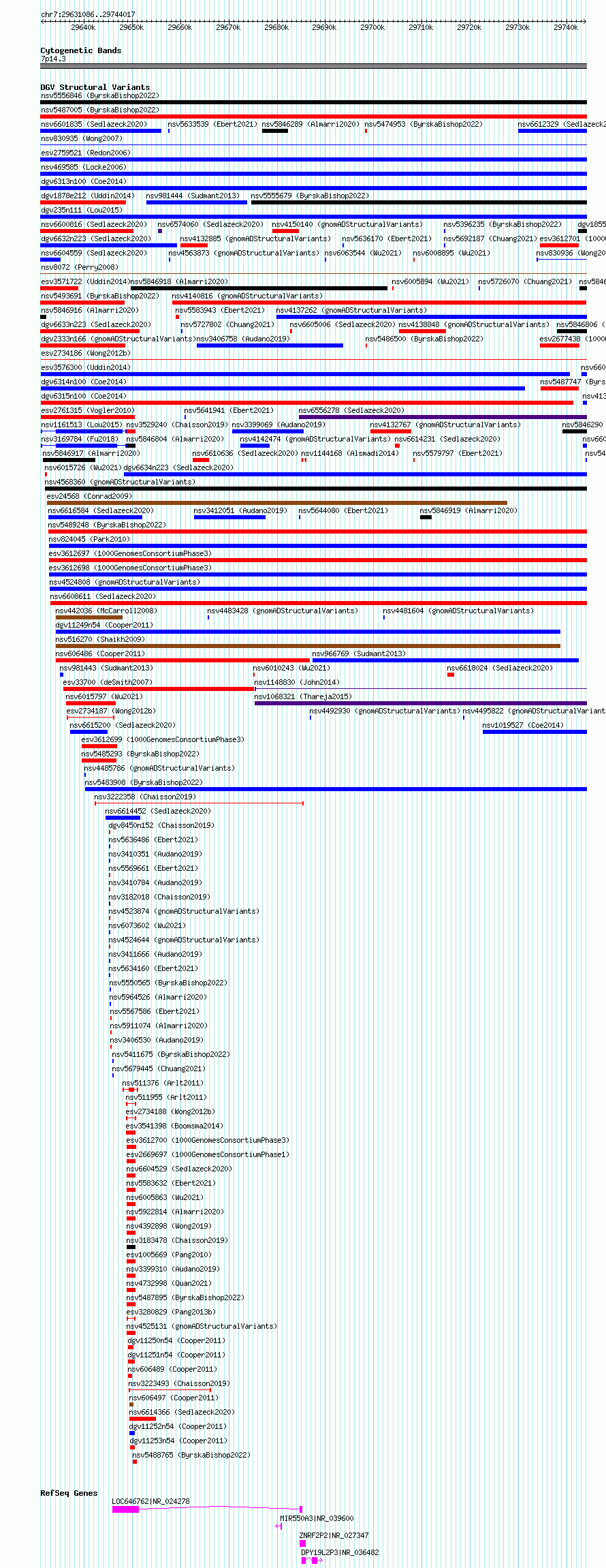Image resolution: width=606 pixels, height=1568 pixels.
Task: Select nsv4481604 gnomAD structural variant label
Action: pyautogui.click(x=458, y=611)
